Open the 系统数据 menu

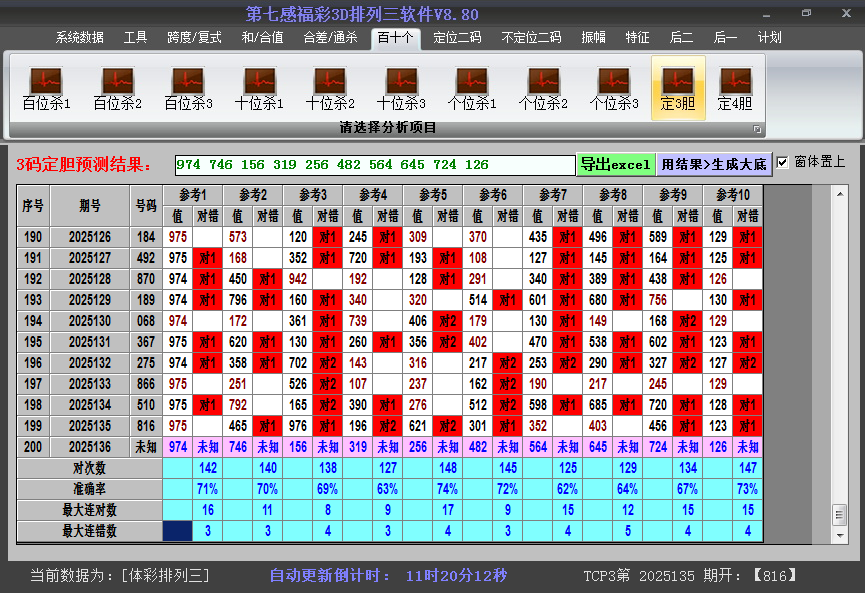[x=80, y=38]
